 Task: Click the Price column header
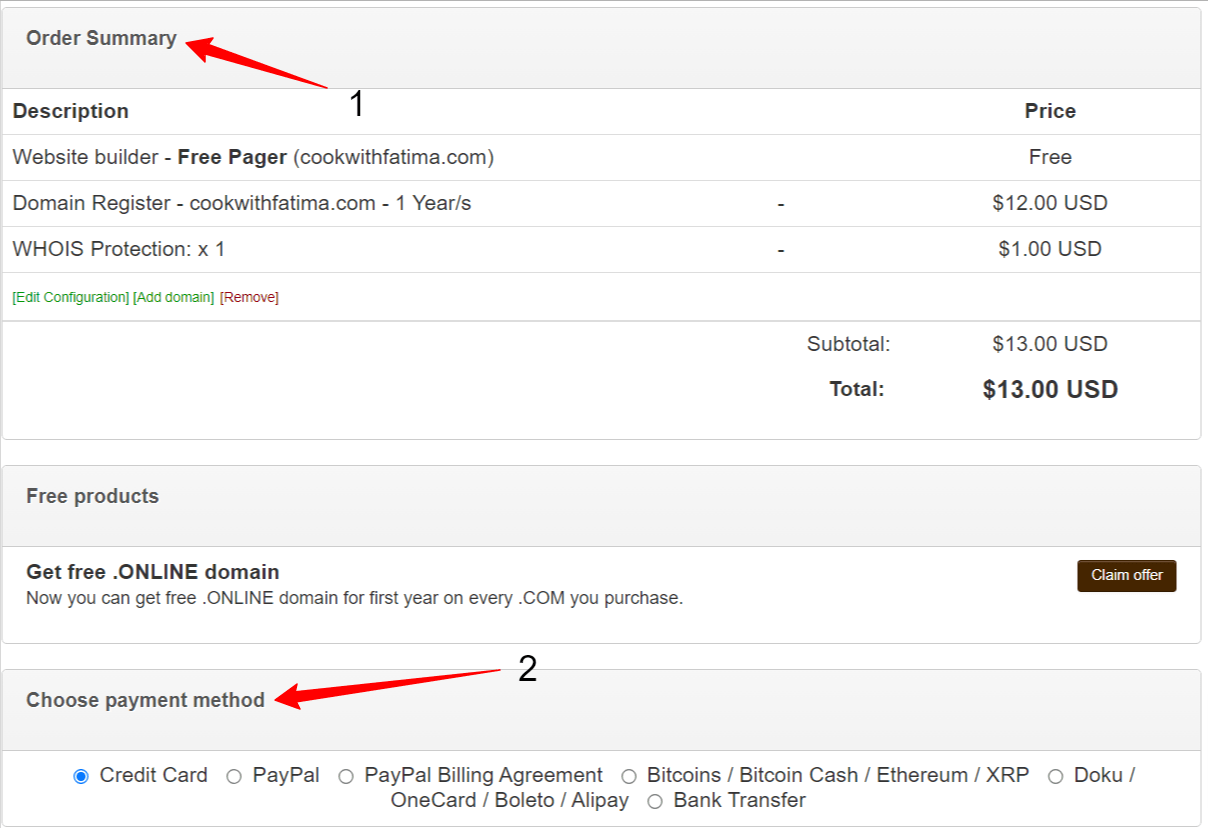point(1050,111)
